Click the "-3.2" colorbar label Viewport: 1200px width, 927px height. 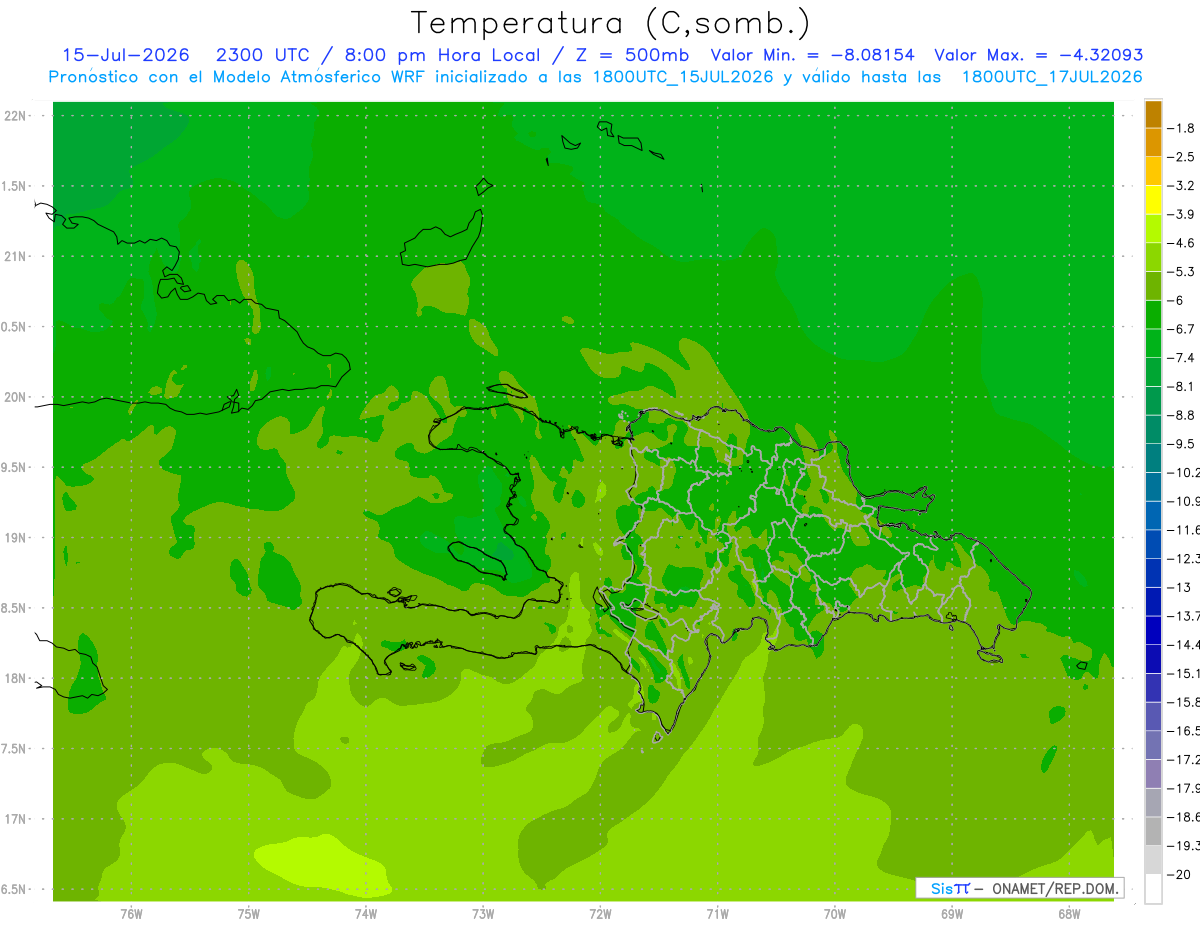tap(1182, 186)
